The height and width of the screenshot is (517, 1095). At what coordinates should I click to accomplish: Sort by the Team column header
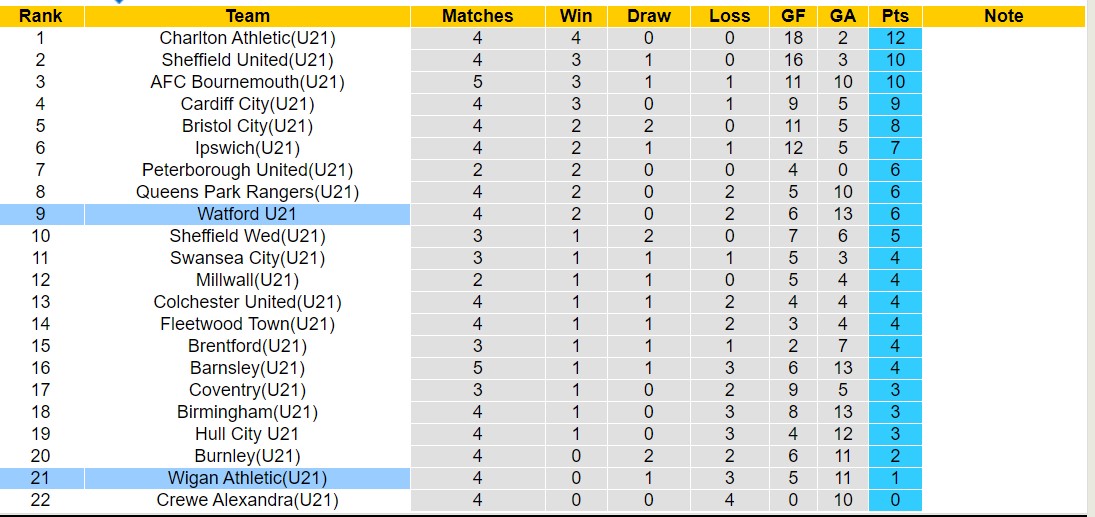point(247,16)
